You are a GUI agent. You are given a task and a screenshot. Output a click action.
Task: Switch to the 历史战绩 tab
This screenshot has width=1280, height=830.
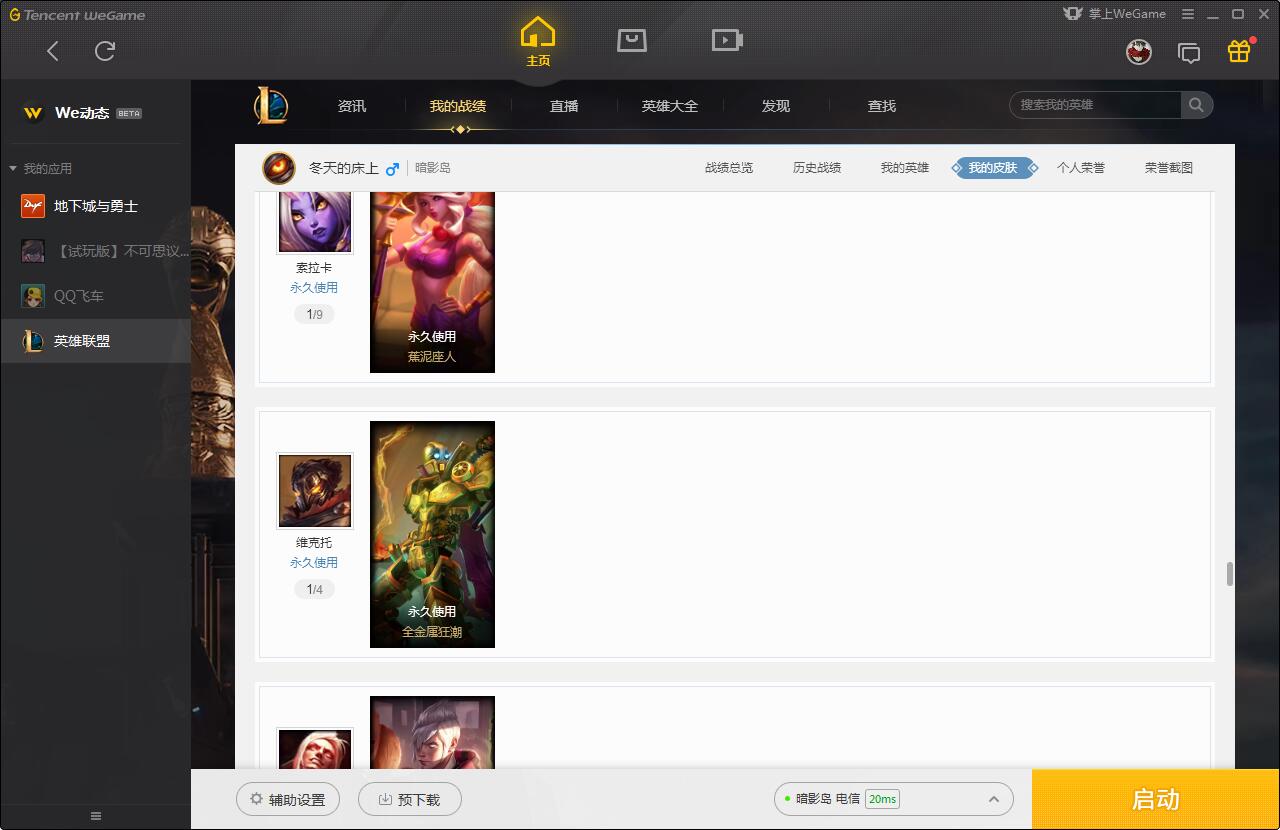(817, 168)
